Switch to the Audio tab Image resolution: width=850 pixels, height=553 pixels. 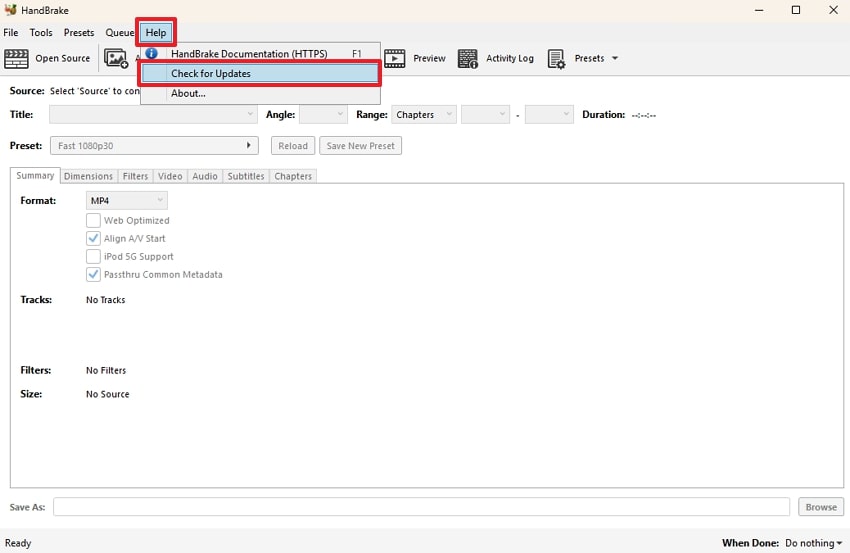[205, 176]
